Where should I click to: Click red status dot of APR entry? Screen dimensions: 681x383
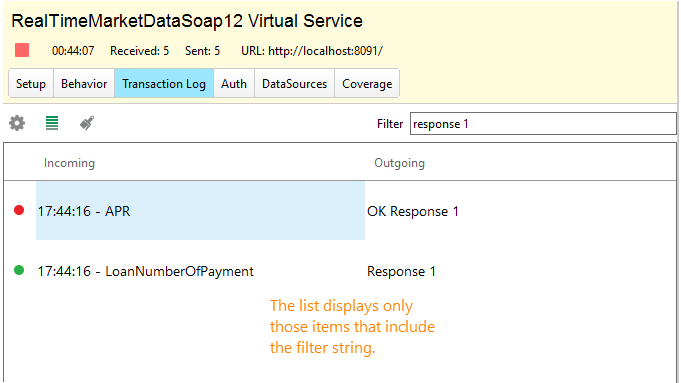19,210
